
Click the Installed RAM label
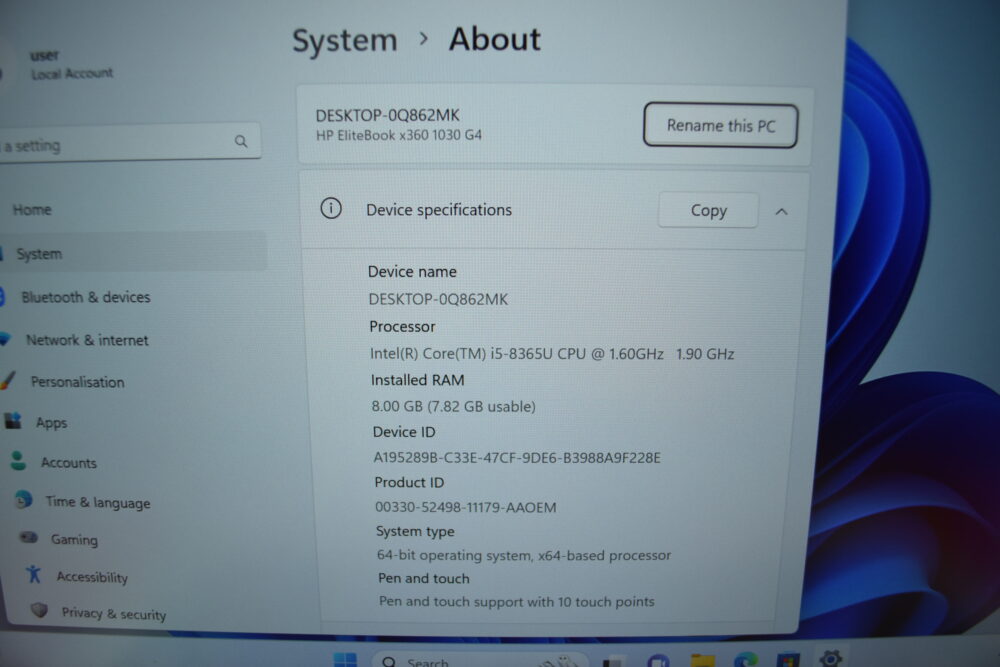418,380
